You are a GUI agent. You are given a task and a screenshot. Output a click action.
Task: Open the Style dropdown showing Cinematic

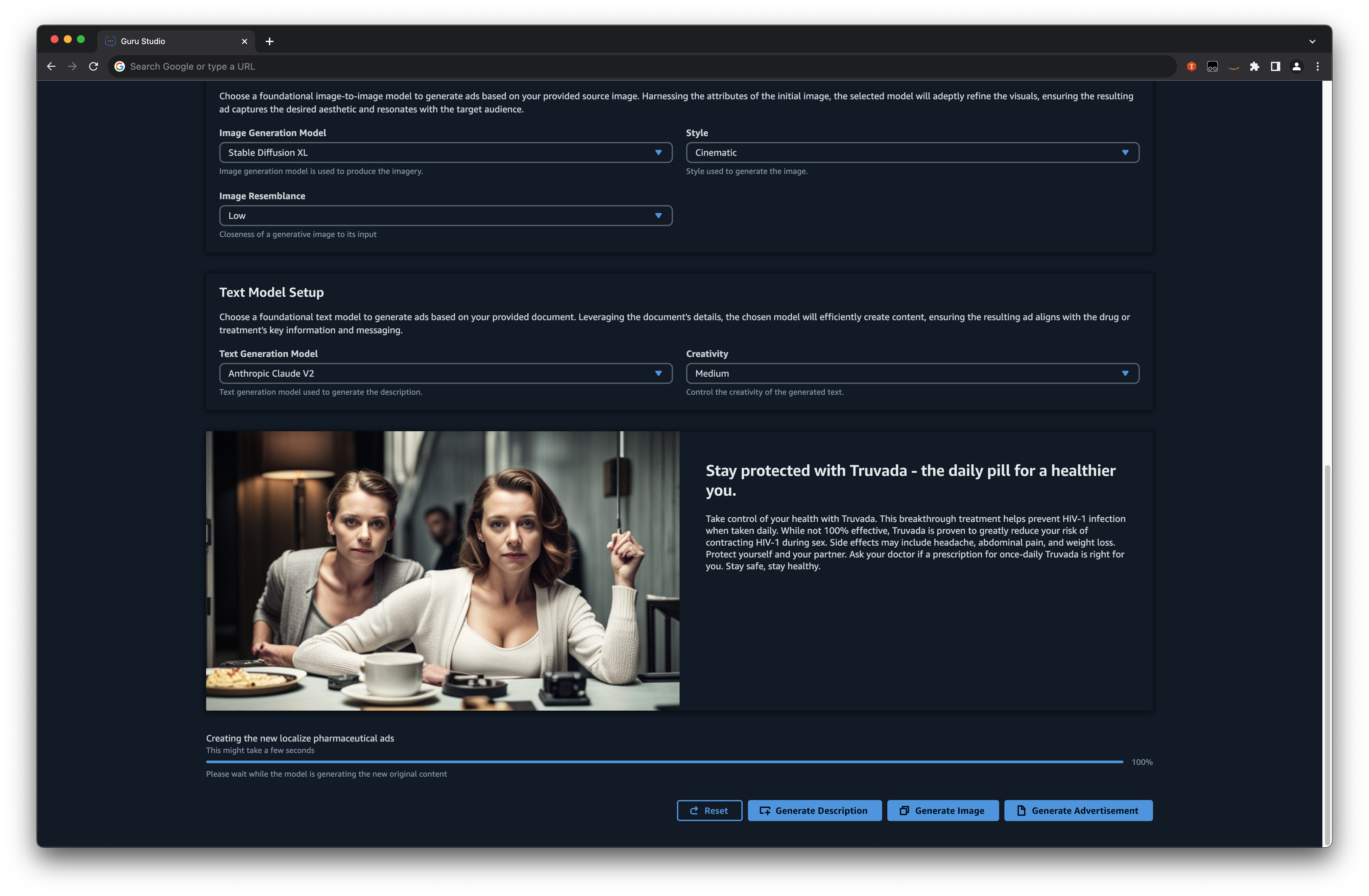[x=912, y=153]
